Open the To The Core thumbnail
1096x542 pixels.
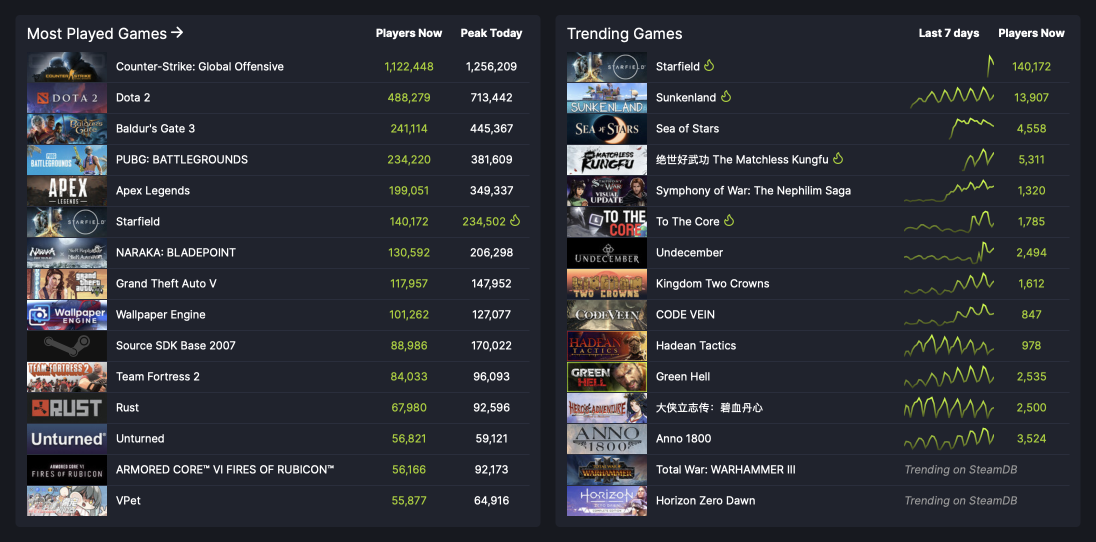point(607,222)
